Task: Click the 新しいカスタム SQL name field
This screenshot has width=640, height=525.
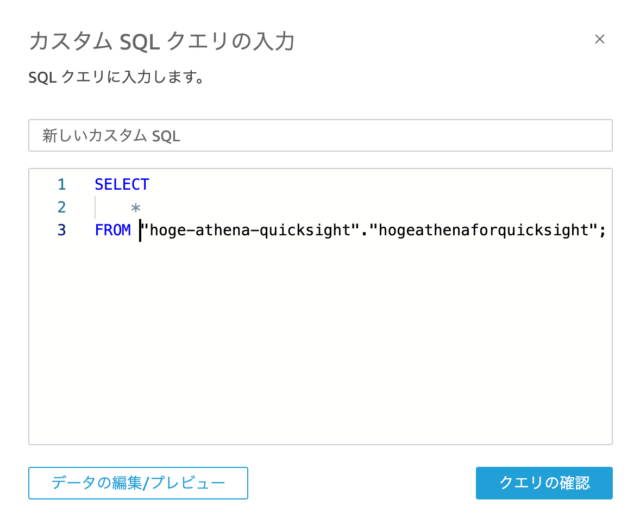Action: point(320,136)
